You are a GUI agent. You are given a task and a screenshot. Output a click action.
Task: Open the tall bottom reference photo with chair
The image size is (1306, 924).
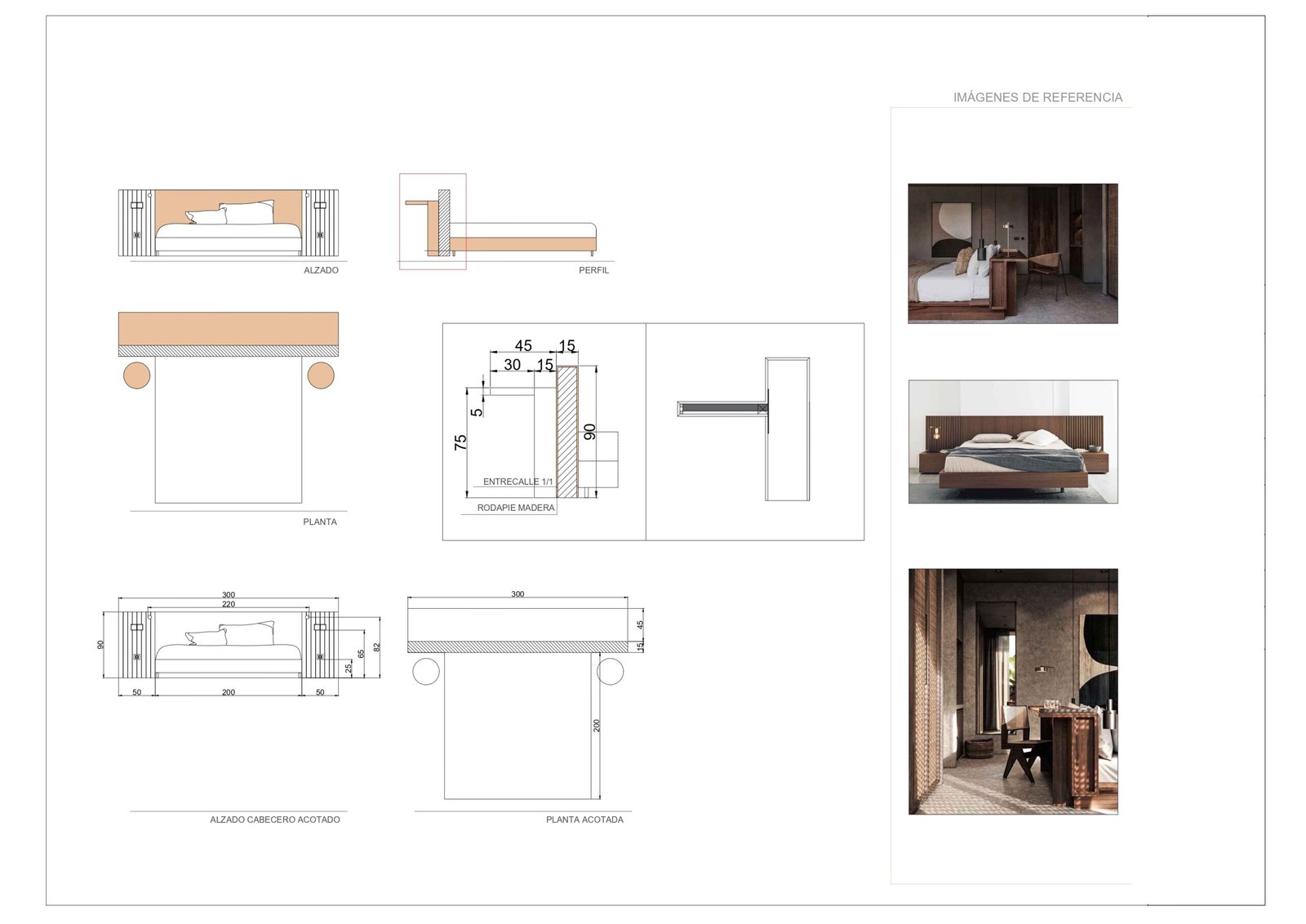(x=1012, y=691)
